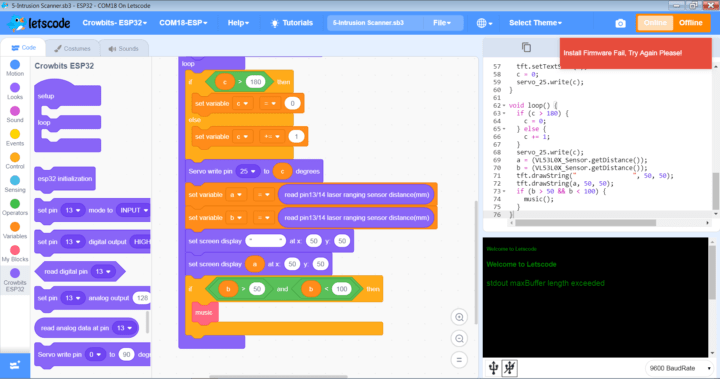The image size is (720, 379).
Task: Click the code panel horizontal scrollbar
Action: (585, 223)
